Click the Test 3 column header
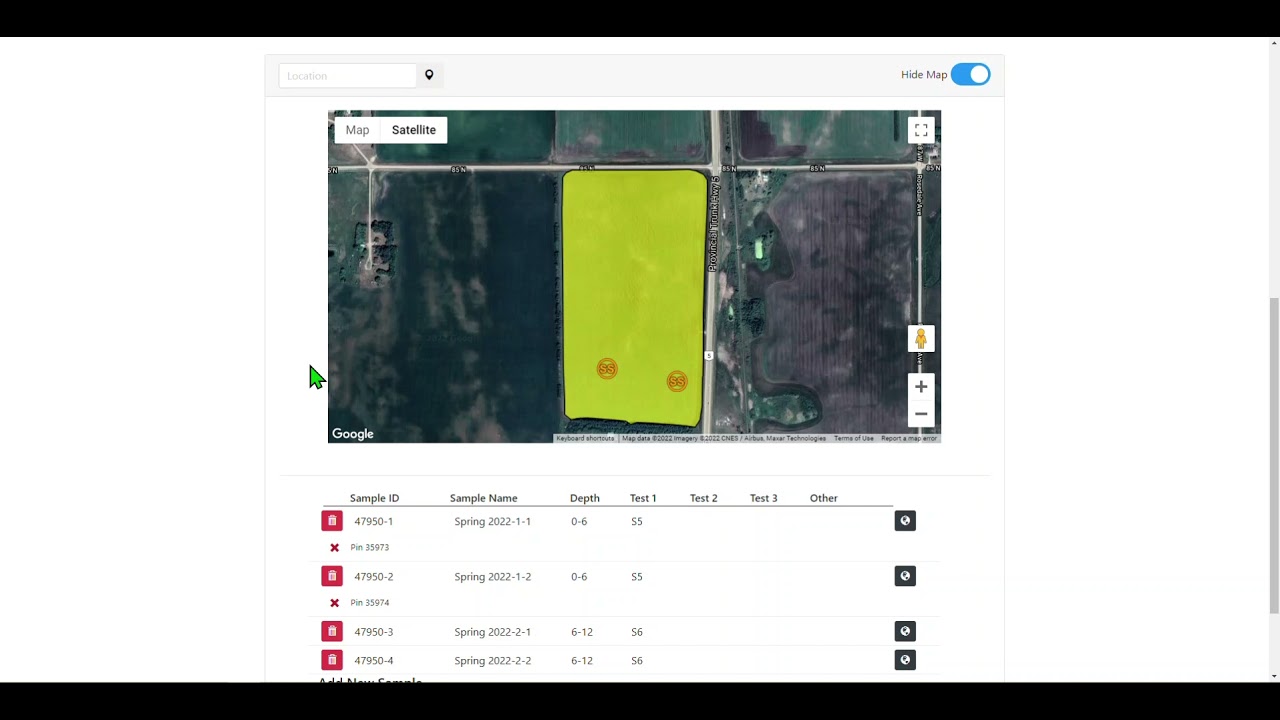This screenshot has width=1280, height=720. pos(763,498)
